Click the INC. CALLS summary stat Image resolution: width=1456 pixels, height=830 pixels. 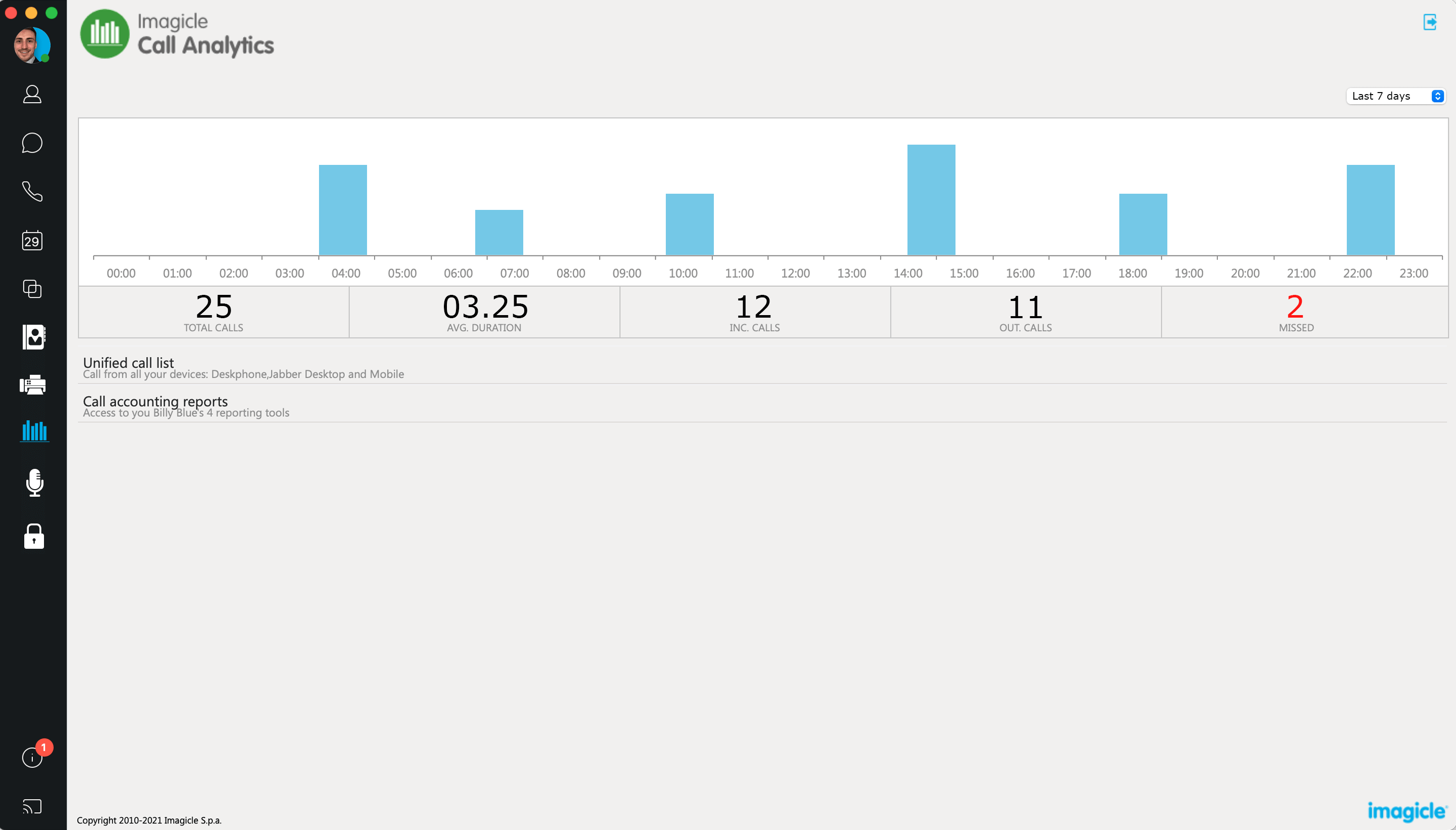coord(754,311)
